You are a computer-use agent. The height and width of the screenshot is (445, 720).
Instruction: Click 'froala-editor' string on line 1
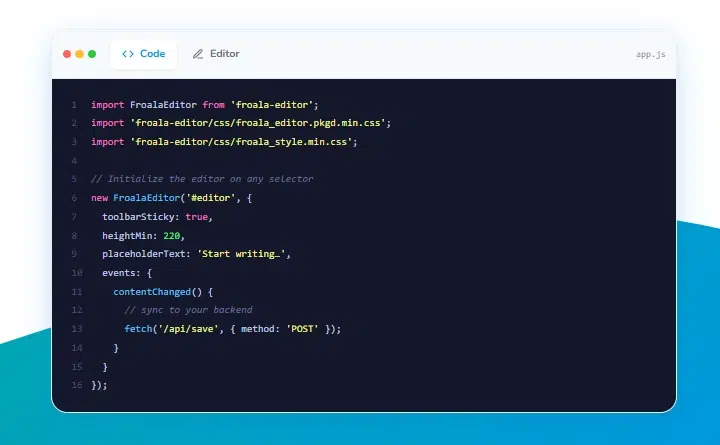[271, 105]
